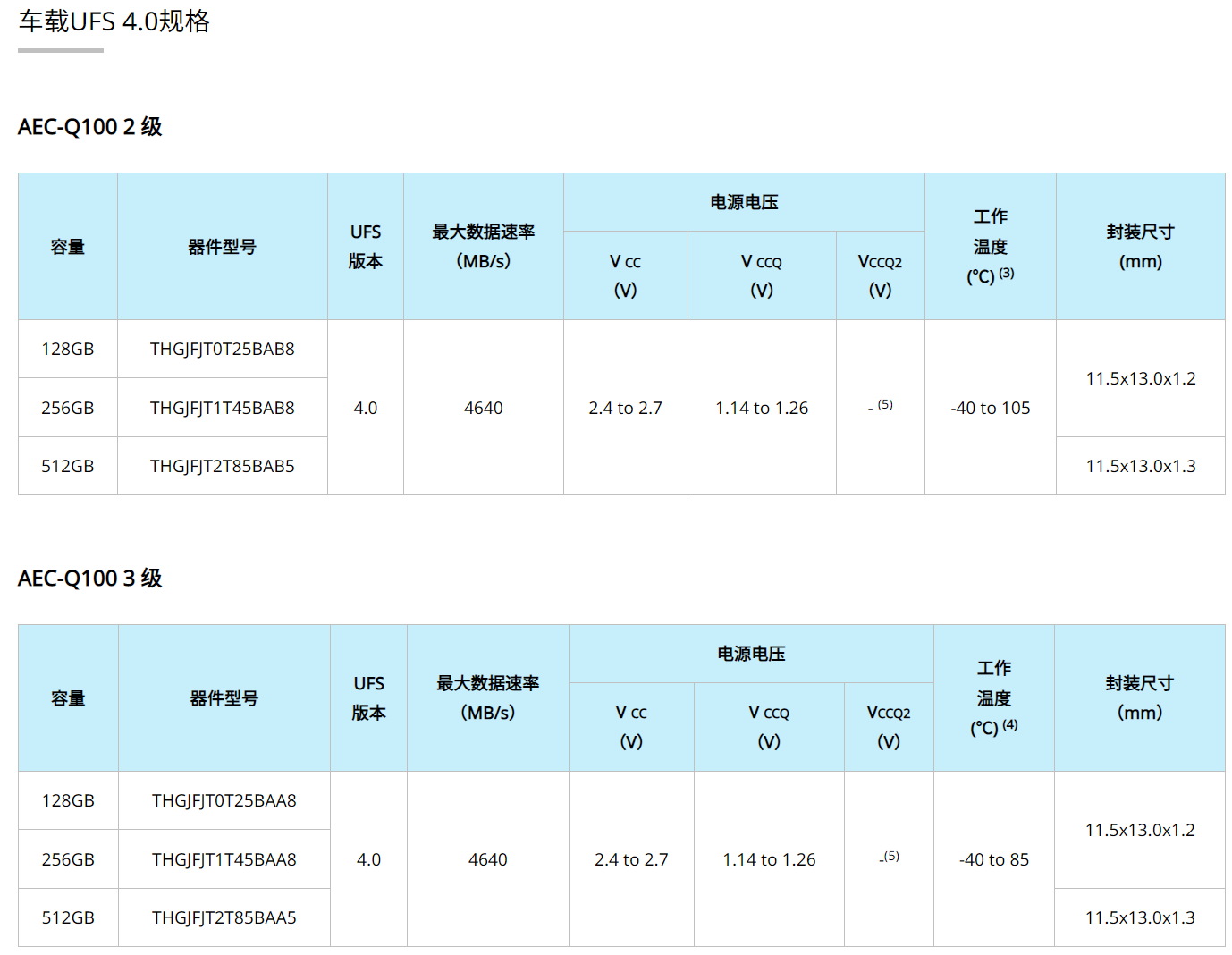
Task: Click 电源电压 header in the 2 级 table
Action: point(744,202)
